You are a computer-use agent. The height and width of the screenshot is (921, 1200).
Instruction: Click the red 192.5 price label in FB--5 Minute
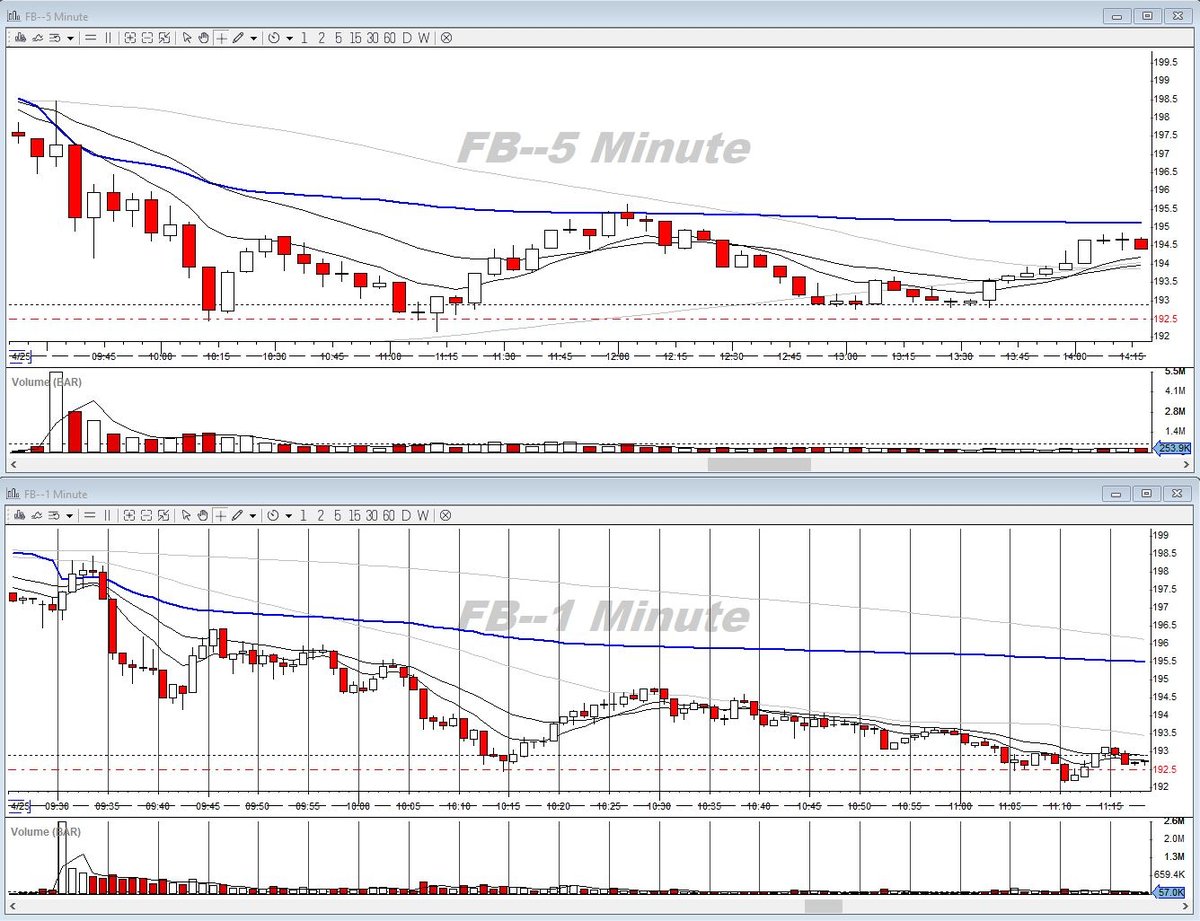1166,319
